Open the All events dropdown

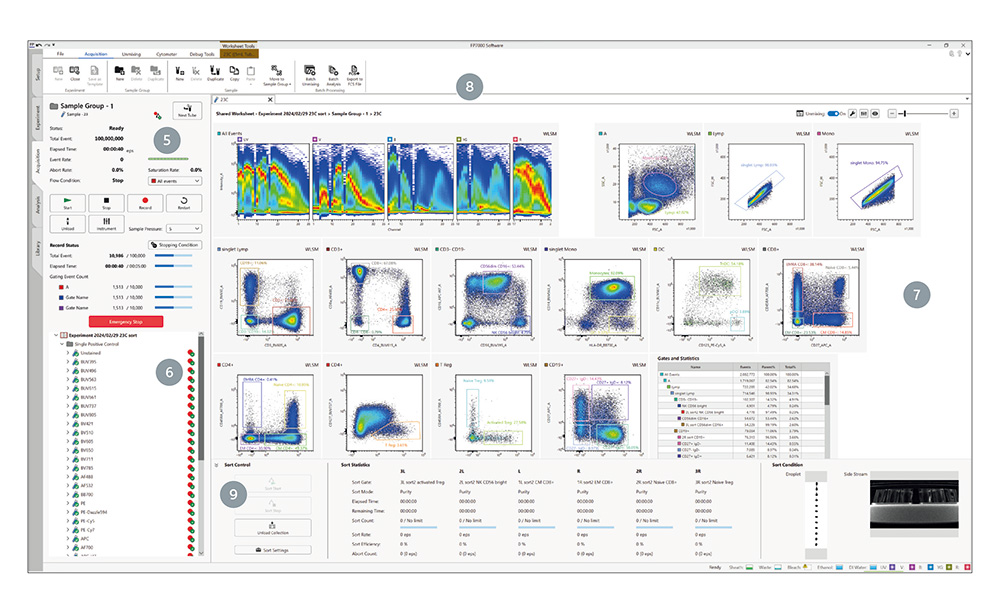click(174, 181)
